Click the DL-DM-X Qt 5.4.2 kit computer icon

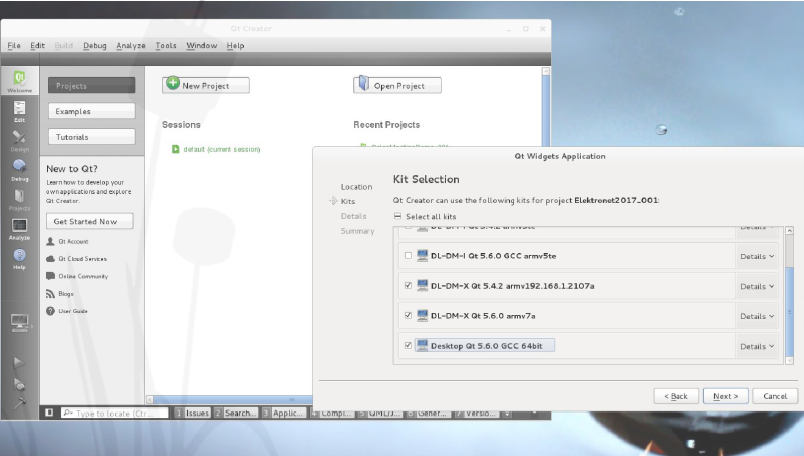click(422, 286)
